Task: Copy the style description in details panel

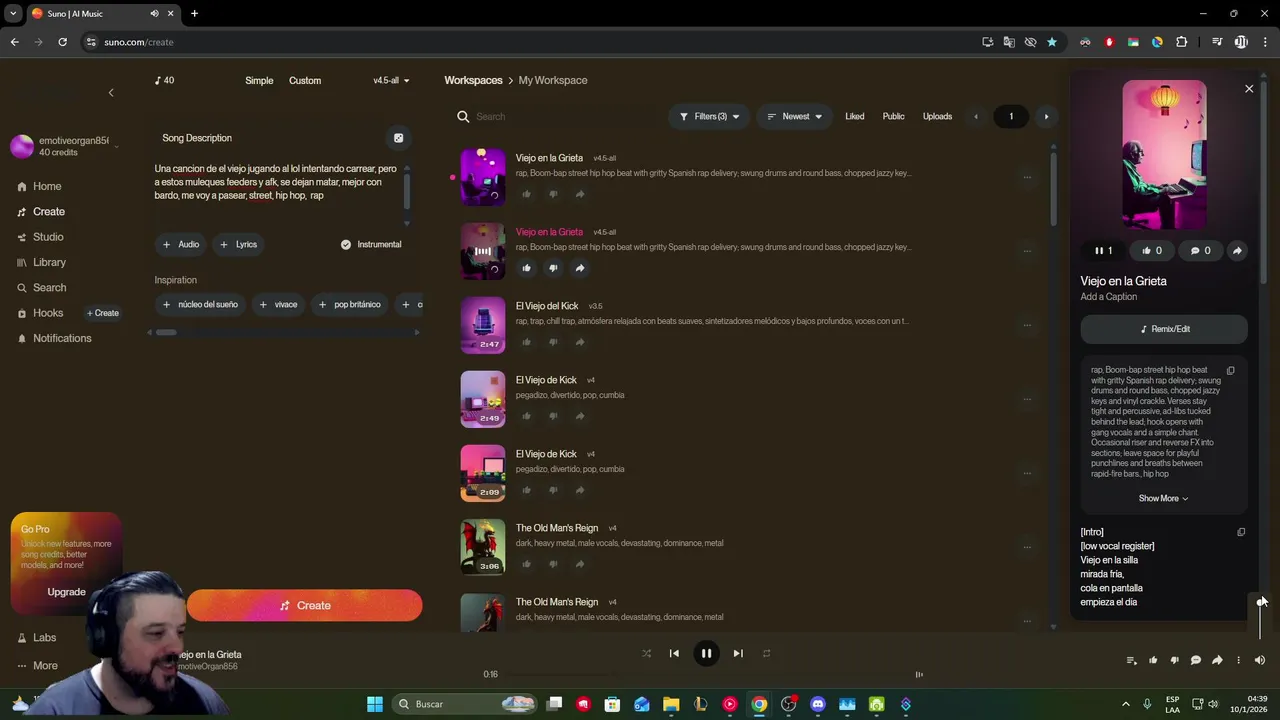Action: pos(1231,370)
